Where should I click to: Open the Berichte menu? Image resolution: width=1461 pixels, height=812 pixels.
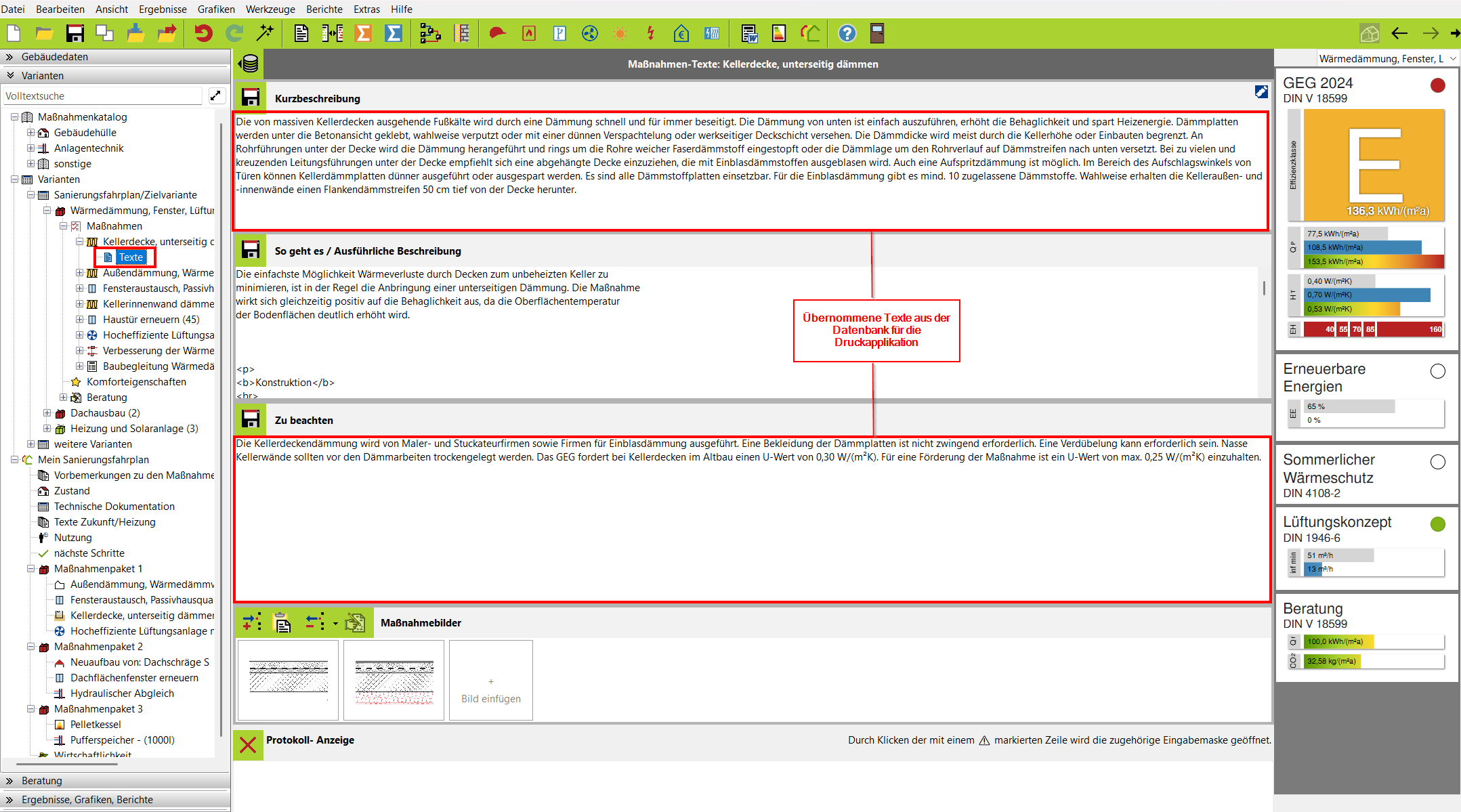324,9
